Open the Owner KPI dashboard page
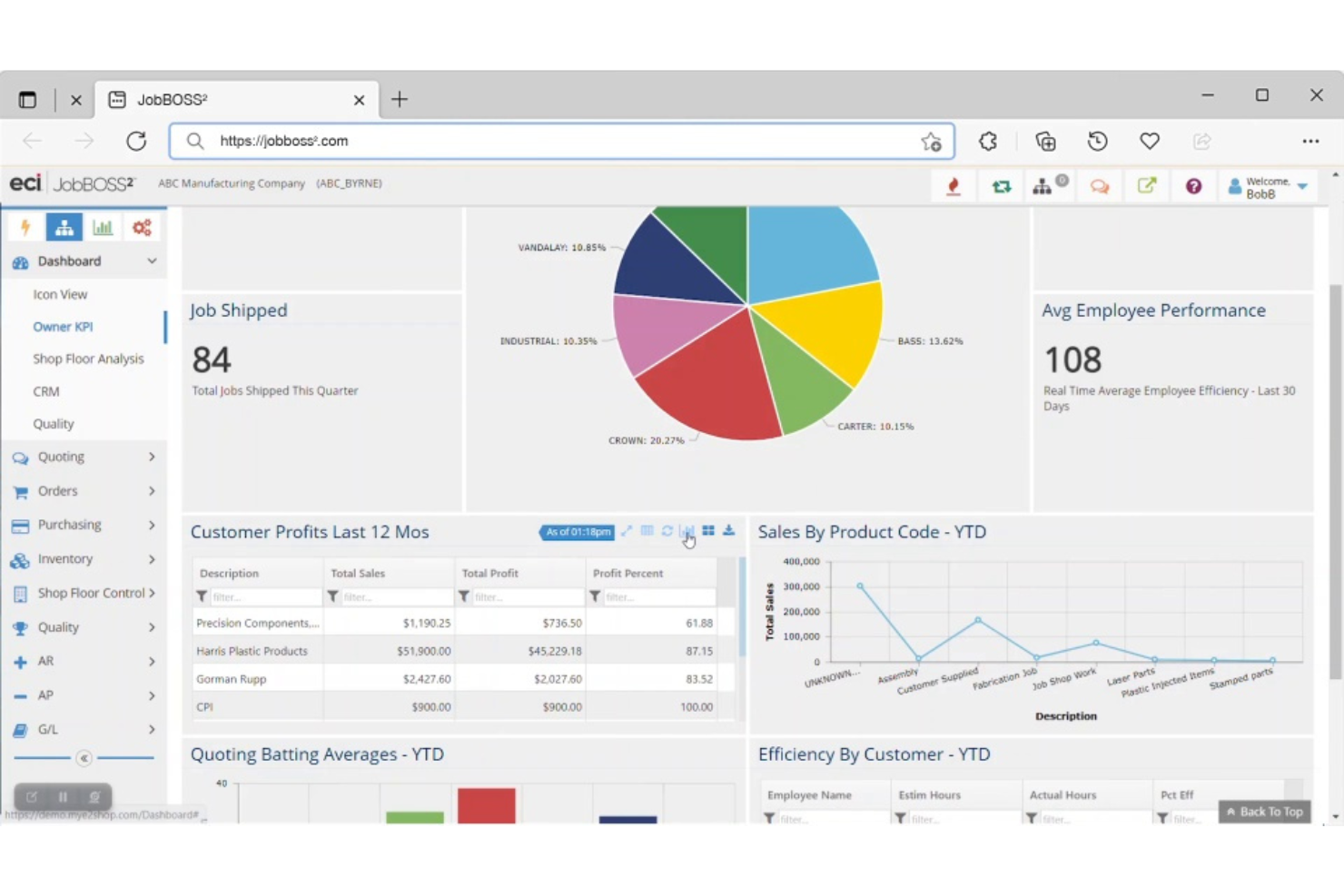The width and height of the screenshot is (1344, 896). coord(63,326)
